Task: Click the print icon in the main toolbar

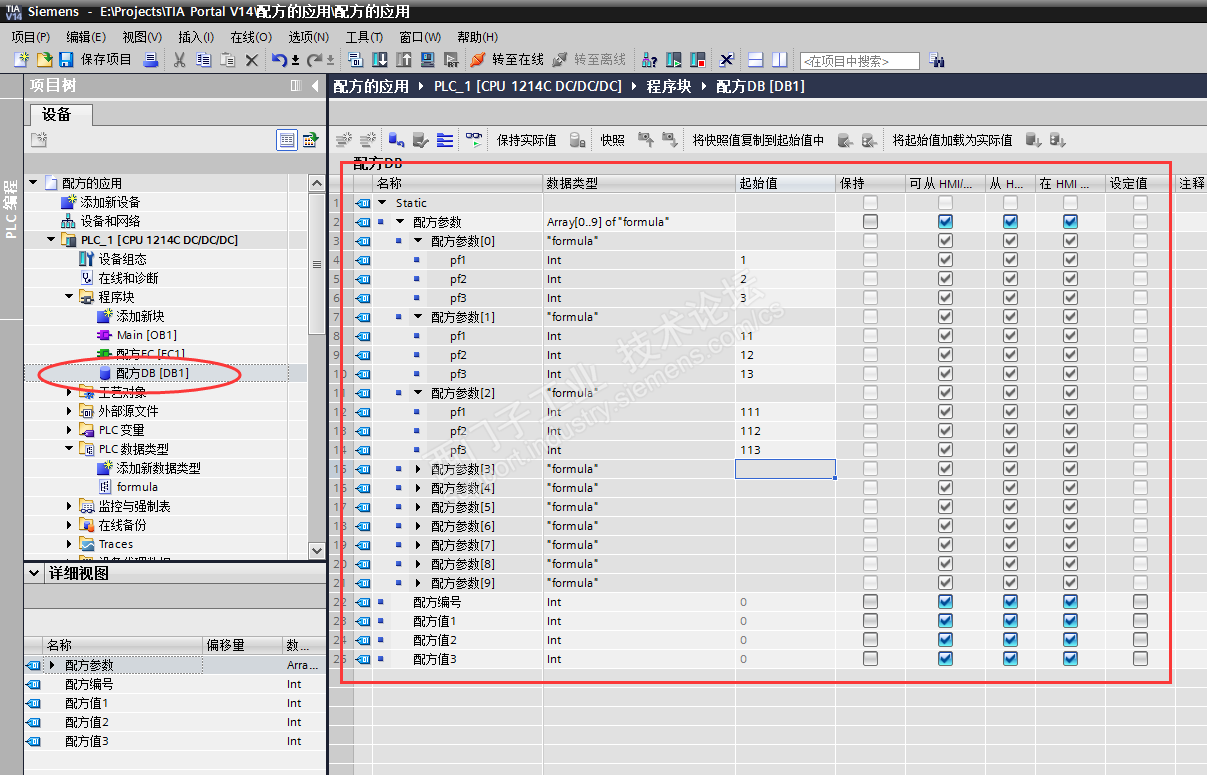Action: [x=151, y=60]
